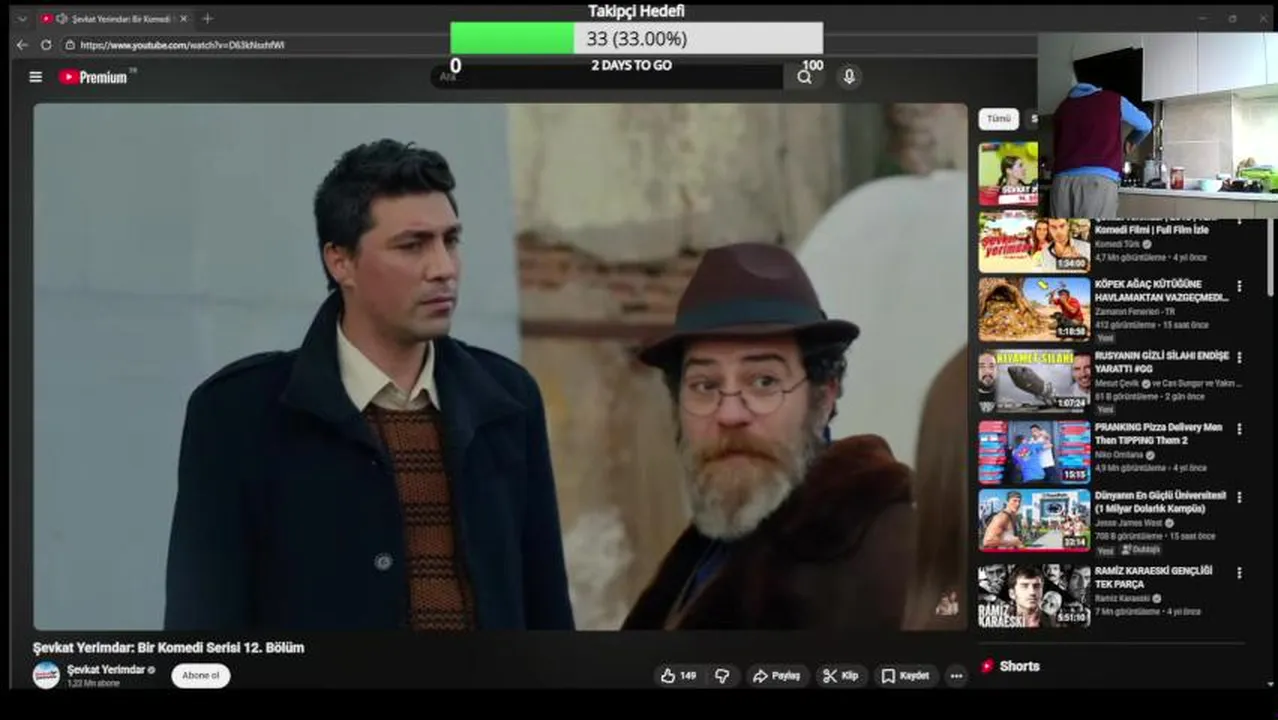
Task: Open options menu for PRANKING Pizza Delivery video
Action: point(1239,429)
